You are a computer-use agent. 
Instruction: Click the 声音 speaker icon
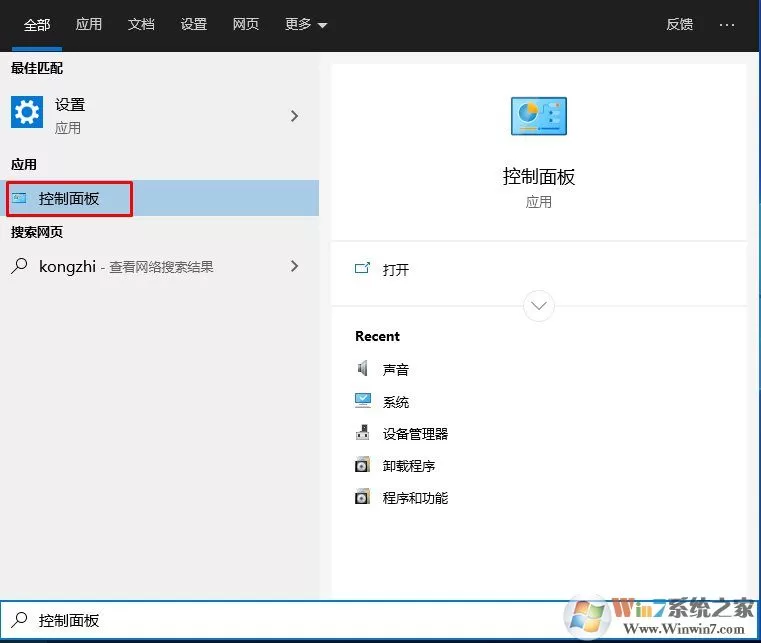point(362,369)
